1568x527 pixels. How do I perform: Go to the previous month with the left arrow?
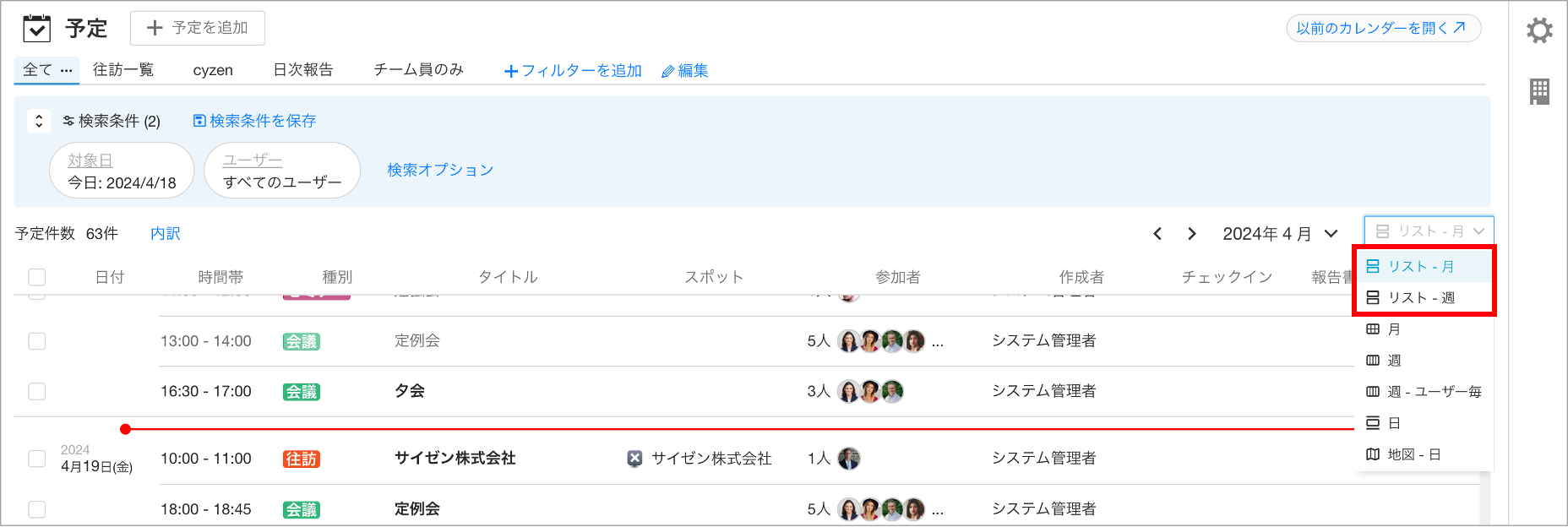click(1157, 234)
